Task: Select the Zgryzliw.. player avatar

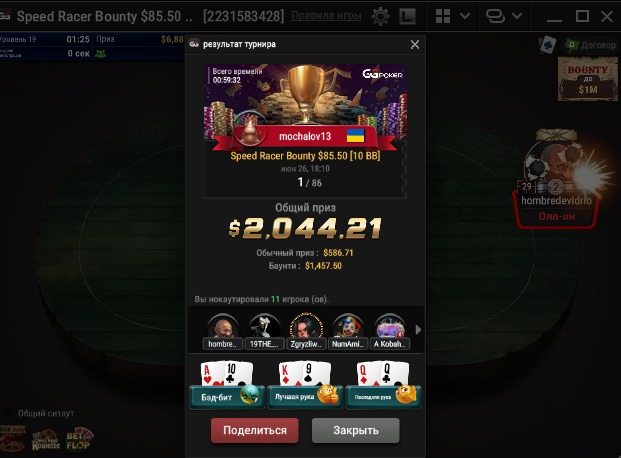Action: pos(306,332)
